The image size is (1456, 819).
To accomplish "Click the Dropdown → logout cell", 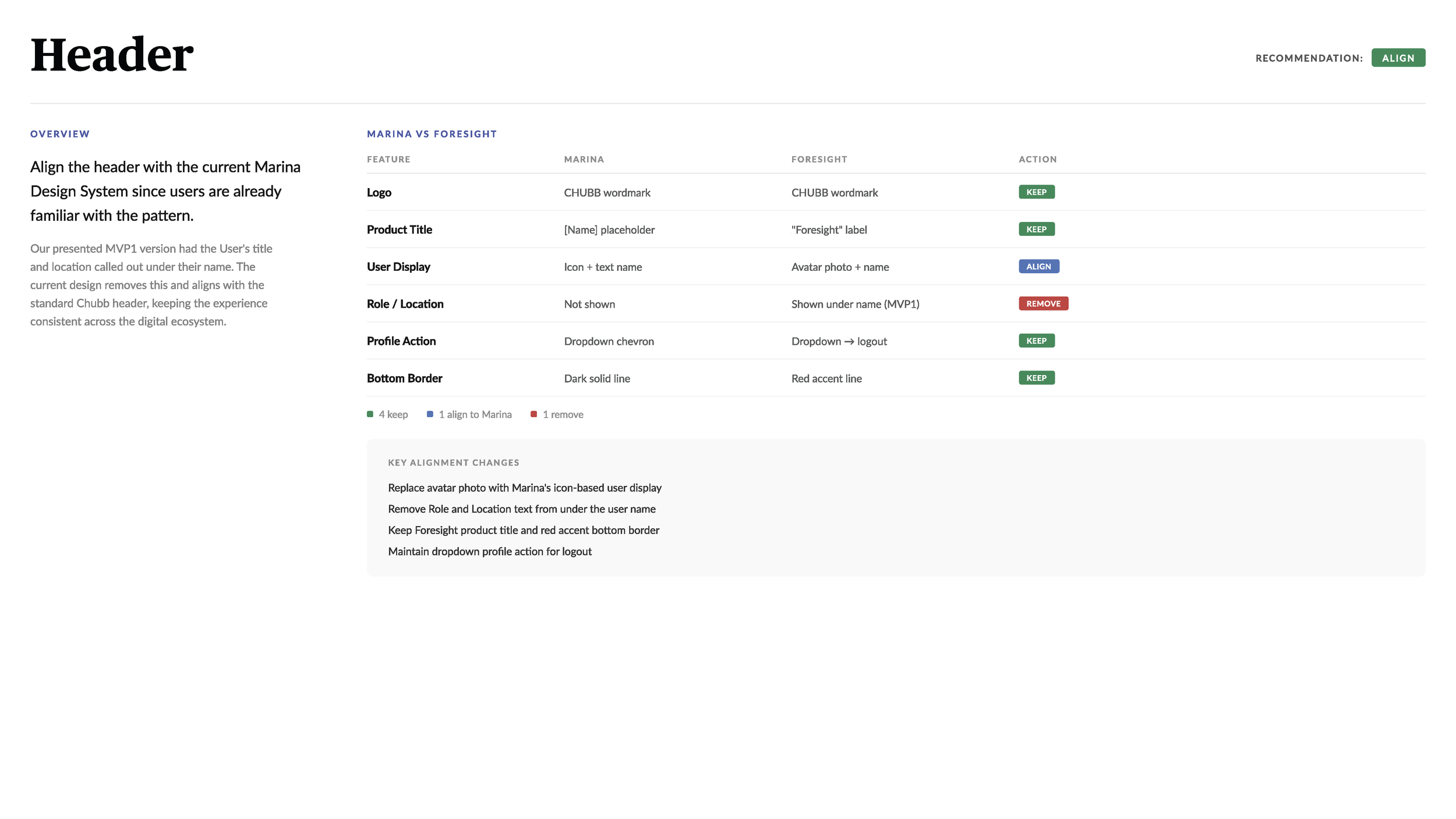I will [x=839, y=341].
